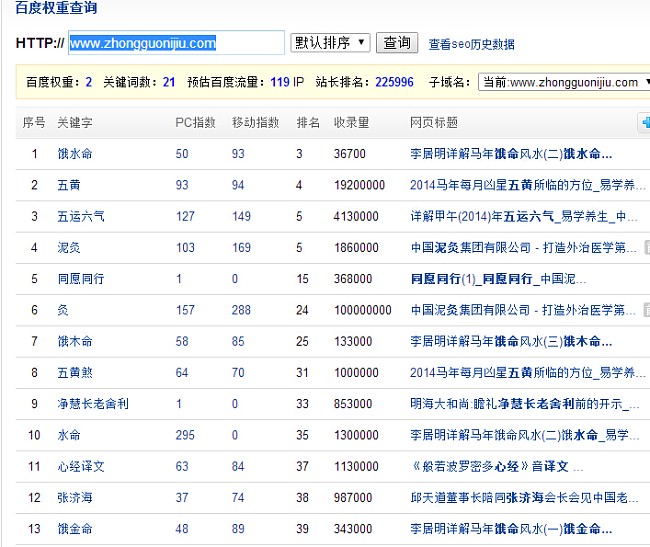Open keyword link 同愿同行
Screen dimensions: 650x547
[81, 279]
